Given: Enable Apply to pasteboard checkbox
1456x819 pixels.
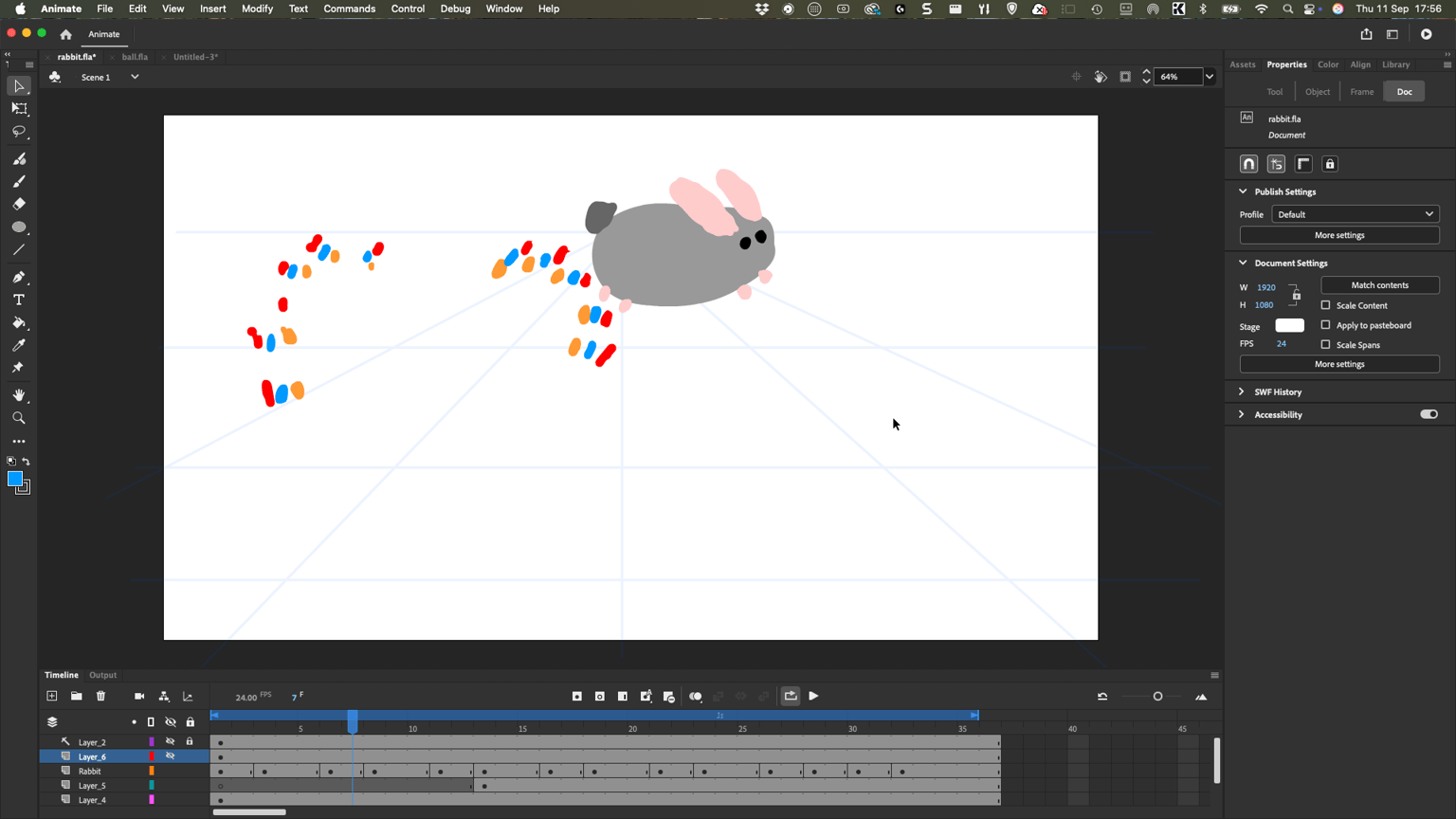Looking at the screenshot, I should [1325, 325].
